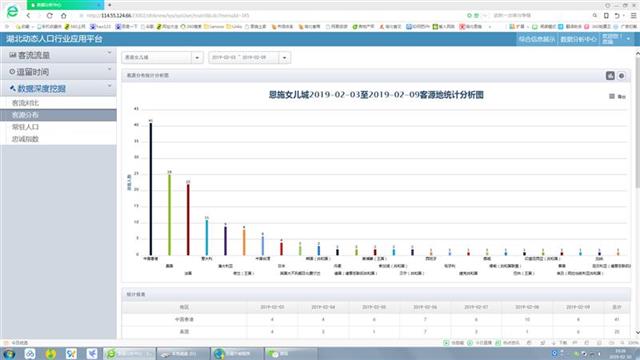Go to the browser home page icon
The height and width of the screenshot is (360, 640).
point(63,16)
